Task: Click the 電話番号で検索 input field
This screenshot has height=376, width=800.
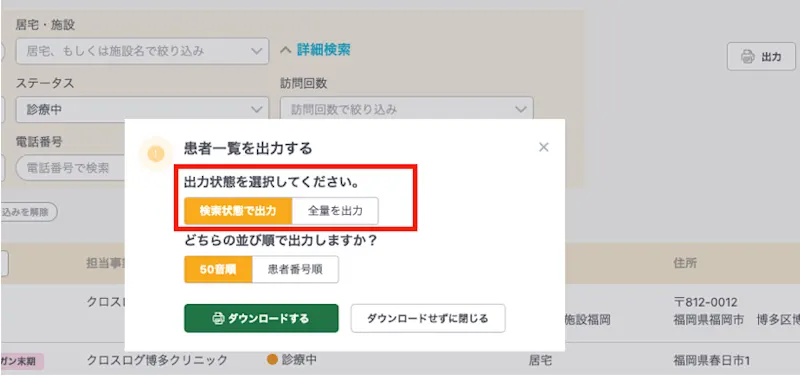Action: pos(70,168)
